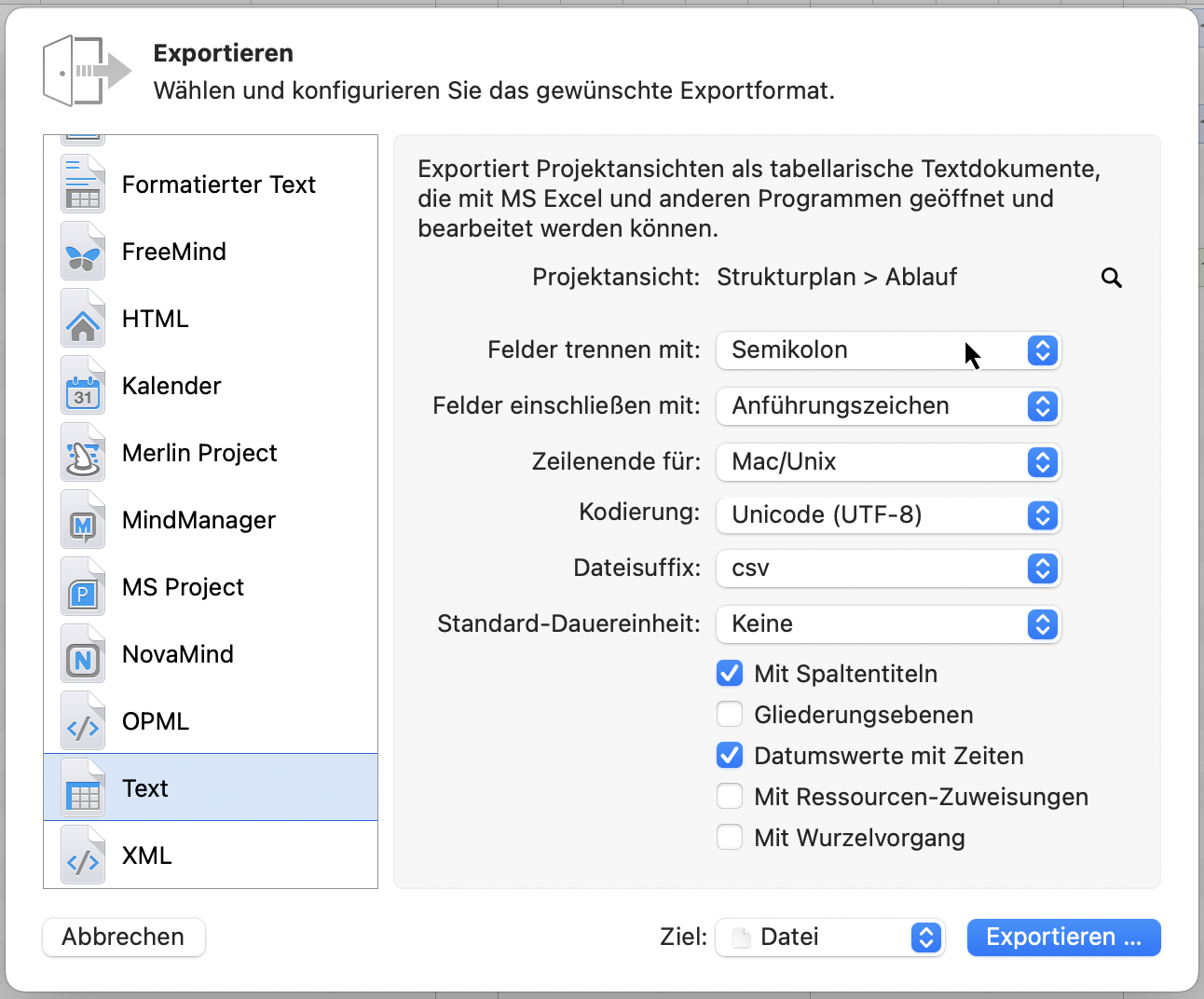Click the Kalender calendar icon
The height and width of the screenshot is (999, 1204).
click(82, 385)
